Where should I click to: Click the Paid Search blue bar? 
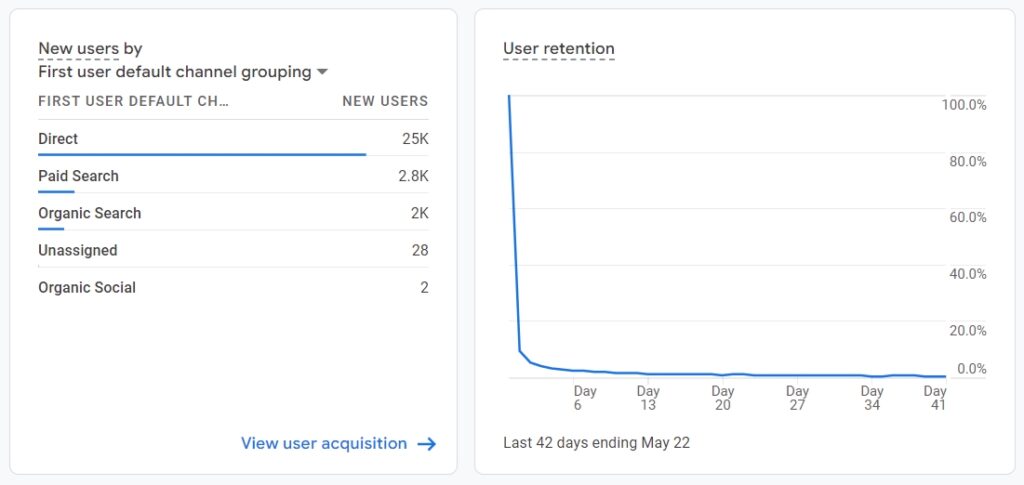point(56,192)
